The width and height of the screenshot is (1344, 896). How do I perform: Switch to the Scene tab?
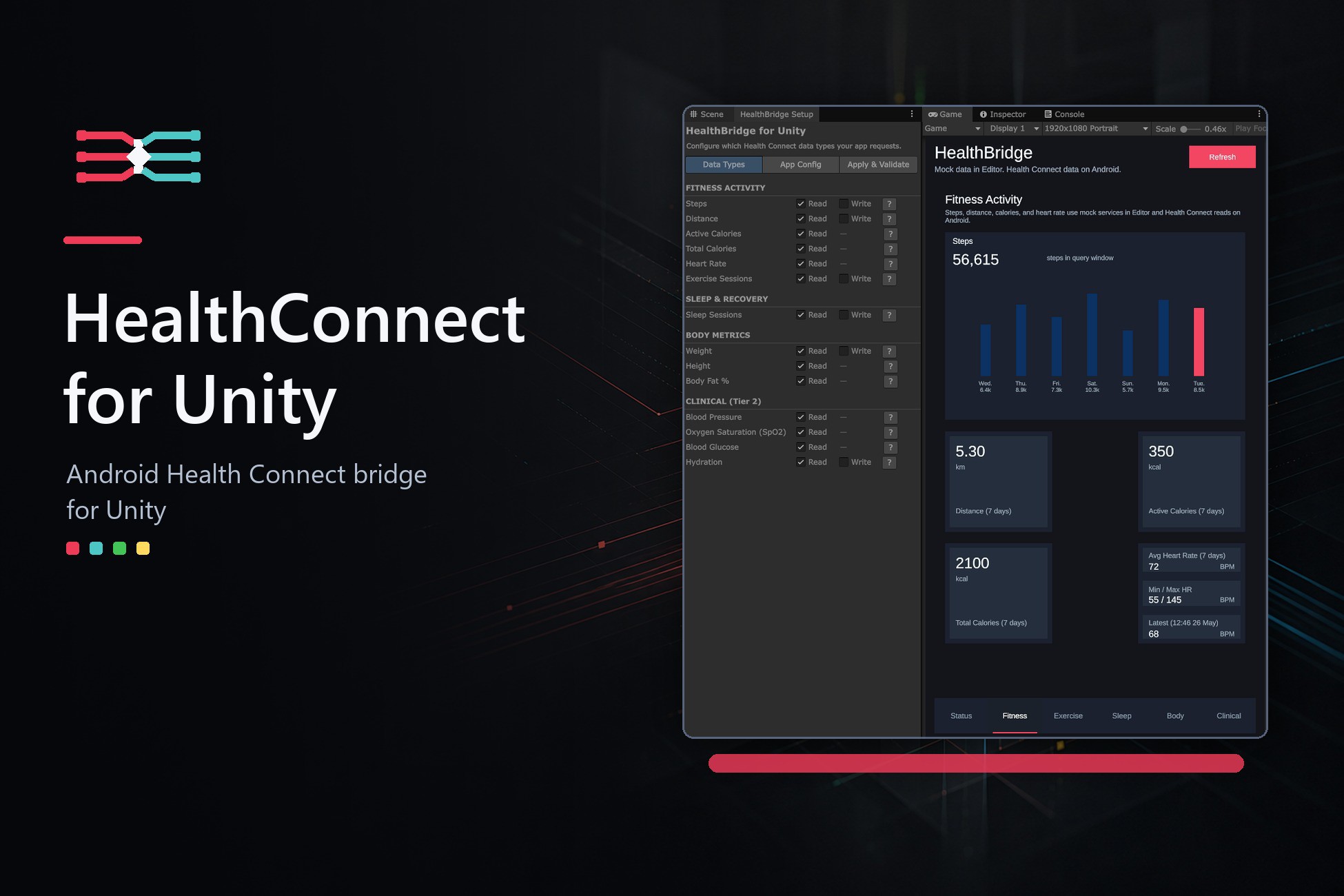tap(707, 114)
